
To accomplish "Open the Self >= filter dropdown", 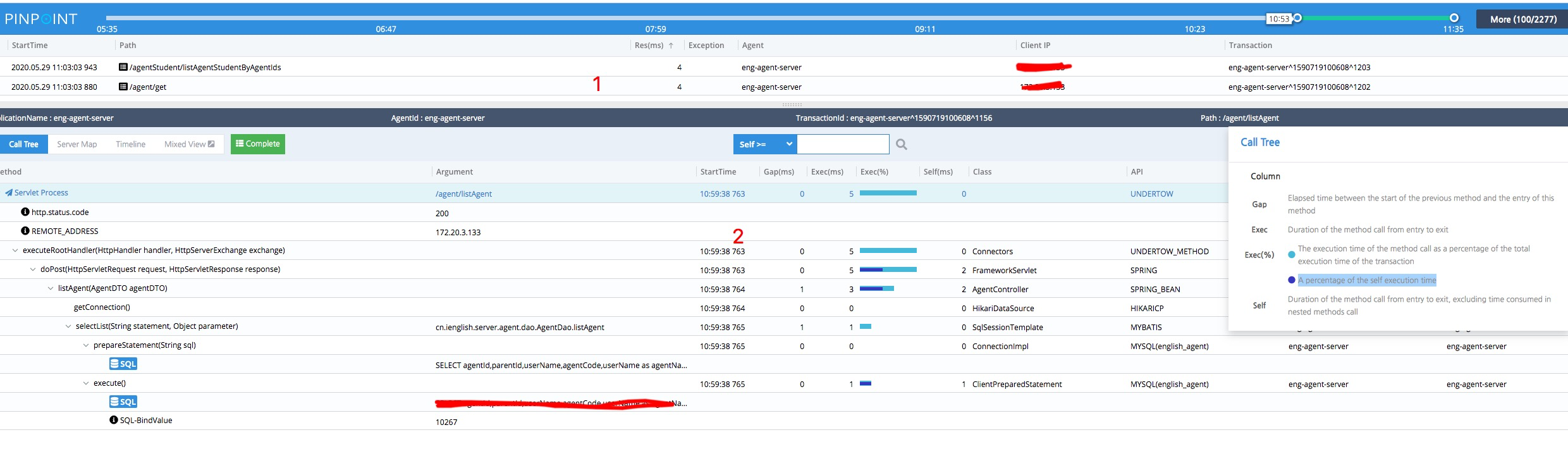I will [x=765, y=144].
